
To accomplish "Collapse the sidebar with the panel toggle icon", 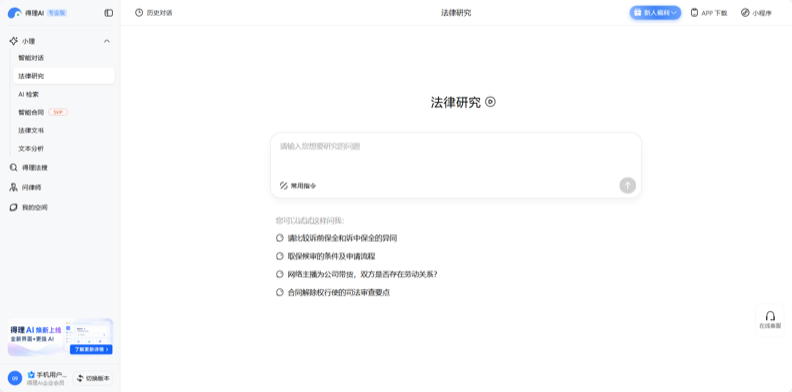I will pos(109,13).
